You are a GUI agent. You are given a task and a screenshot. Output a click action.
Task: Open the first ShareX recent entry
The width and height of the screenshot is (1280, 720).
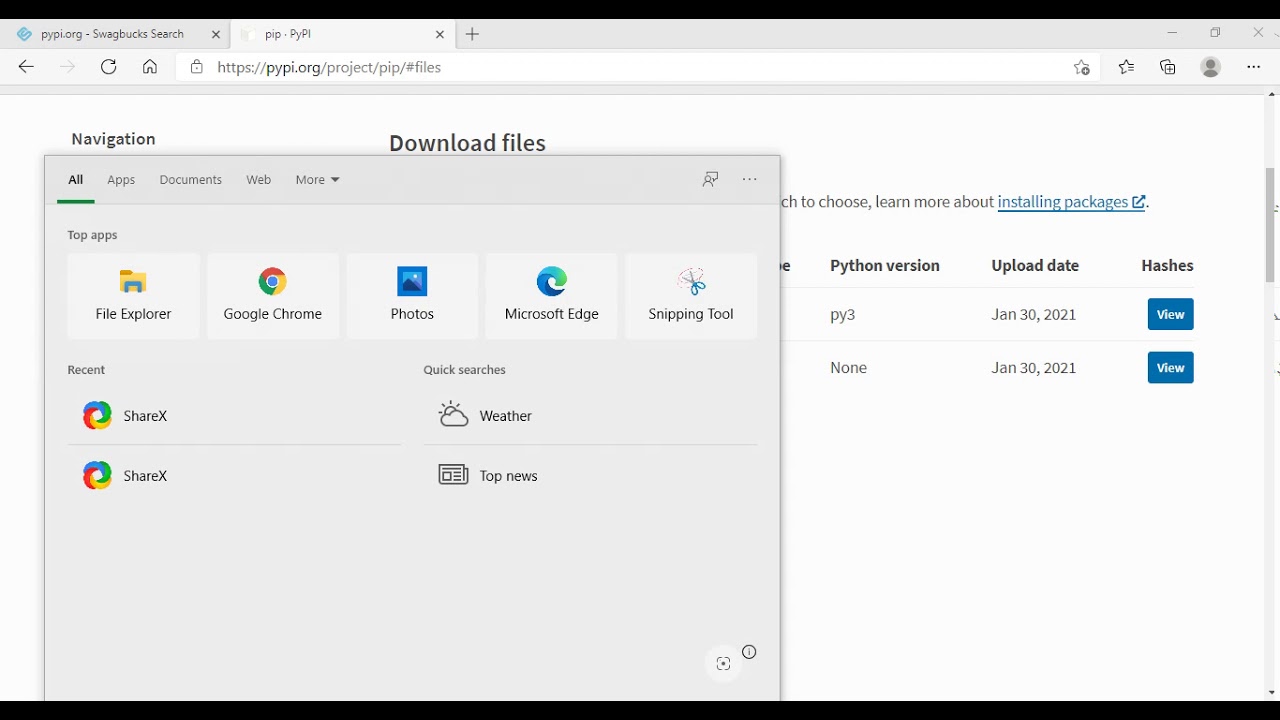234,415
